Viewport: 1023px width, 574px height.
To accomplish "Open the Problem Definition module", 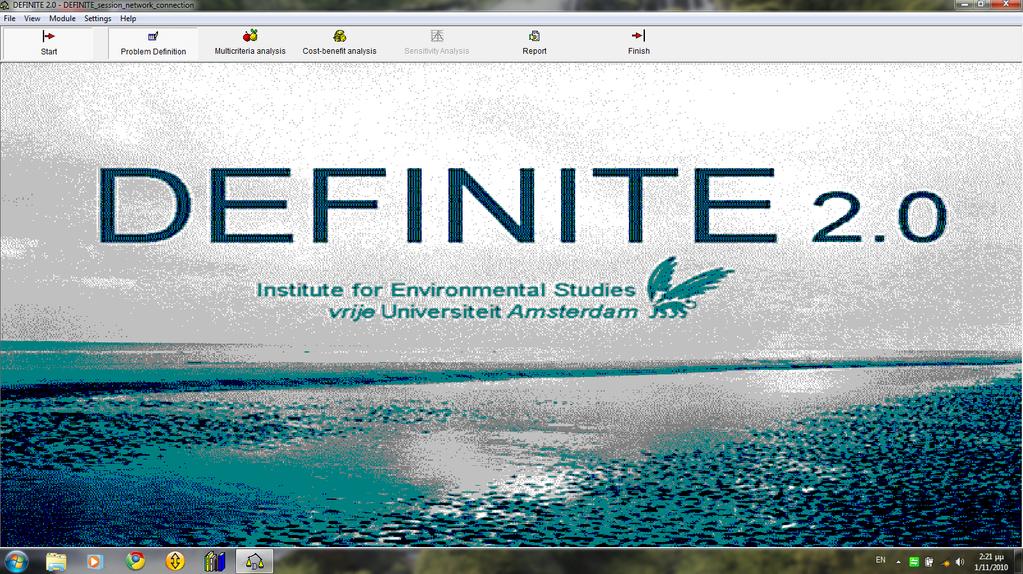I will coord(153,43).
